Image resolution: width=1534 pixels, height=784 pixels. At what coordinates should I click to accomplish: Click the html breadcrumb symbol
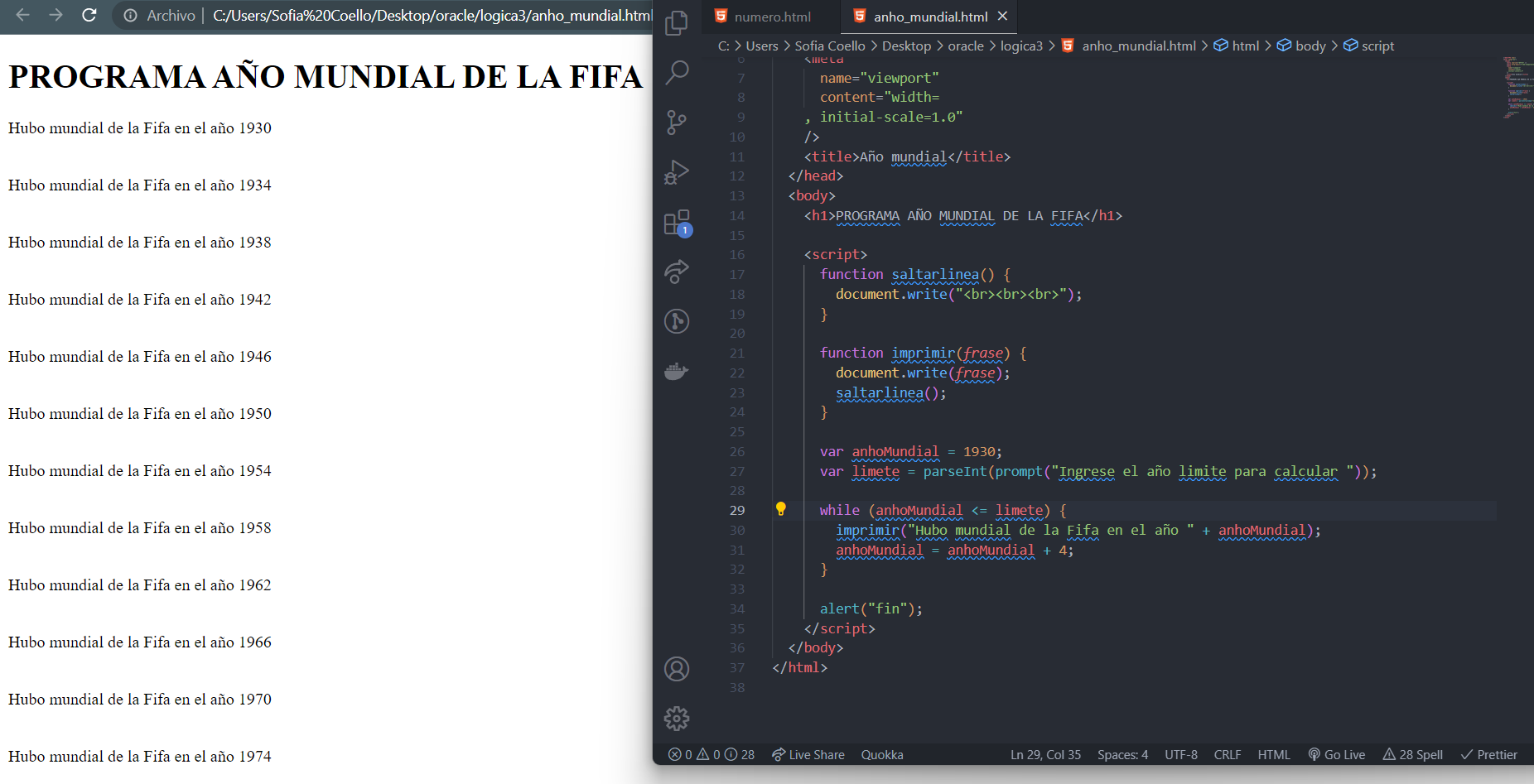[x=1237, y=46]
